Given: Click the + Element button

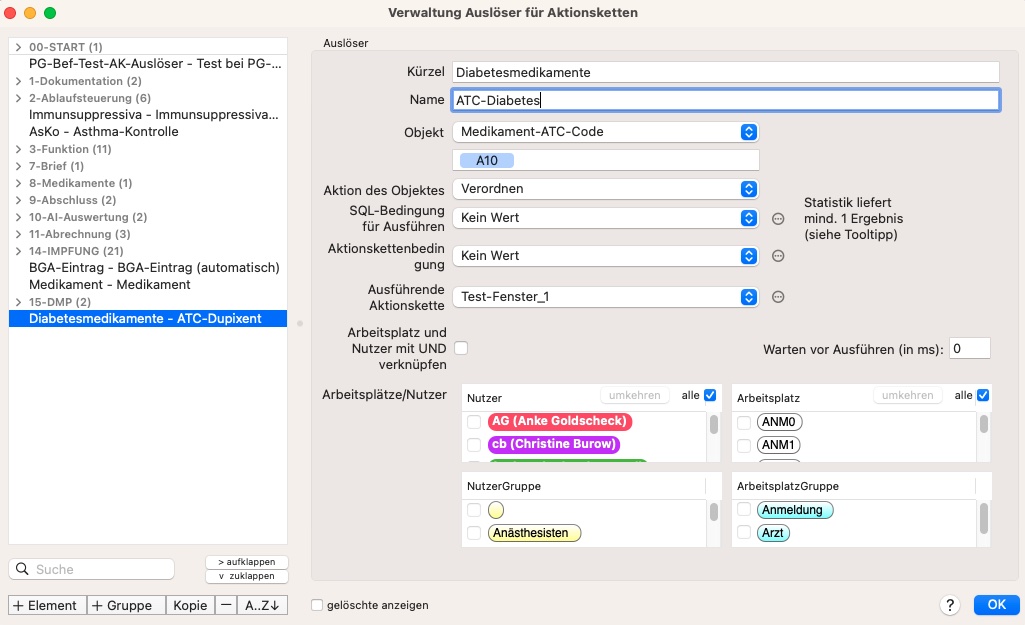Looking at the screenshot, I should pos(47,605).
